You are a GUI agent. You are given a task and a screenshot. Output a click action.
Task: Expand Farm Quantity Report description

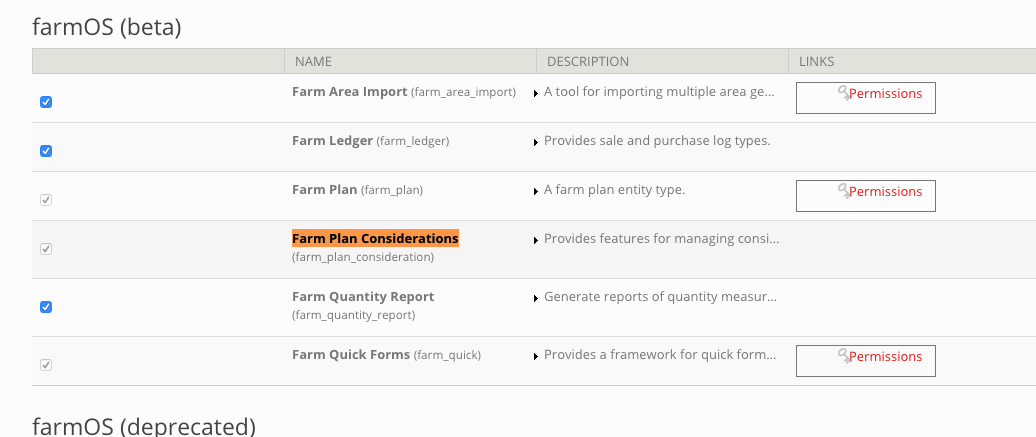click(537, 298)
